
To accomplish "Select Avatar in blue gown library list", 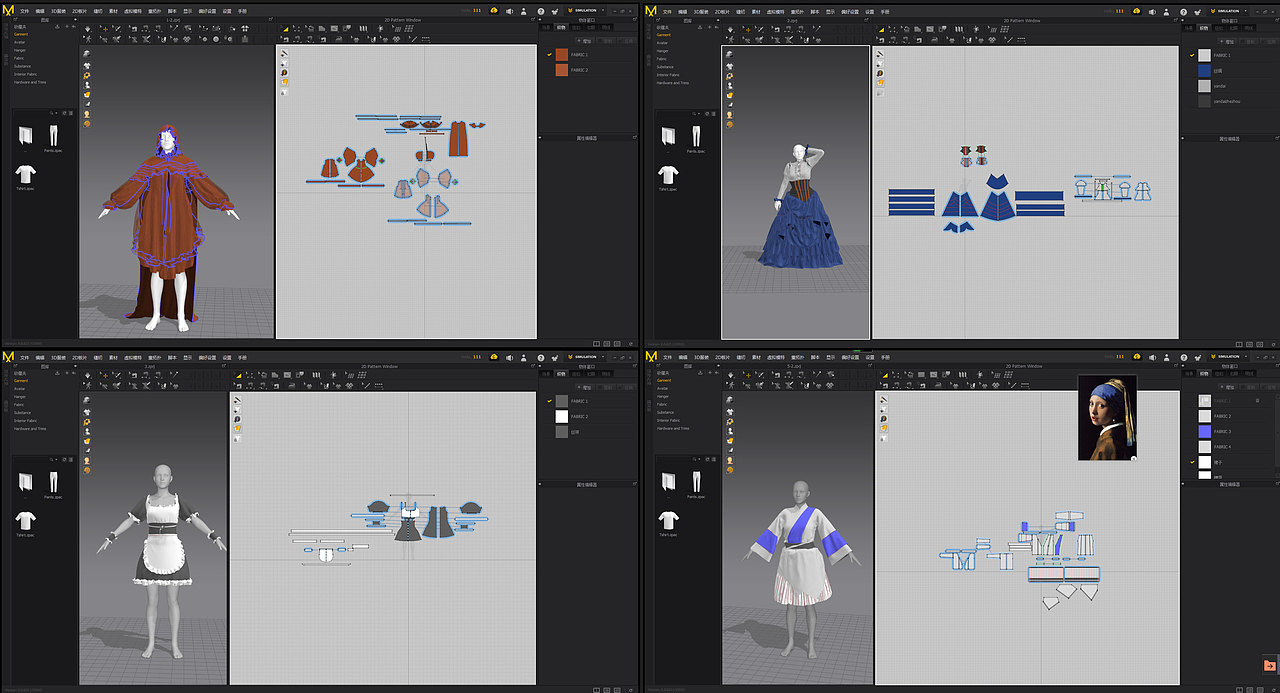I will [x=662, y=43].
